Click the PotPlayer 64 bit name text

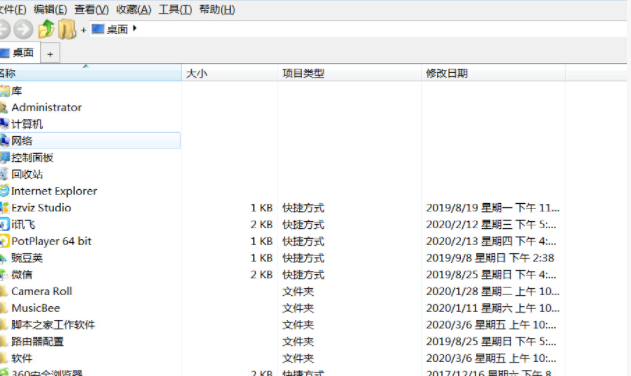coord(51,241)
